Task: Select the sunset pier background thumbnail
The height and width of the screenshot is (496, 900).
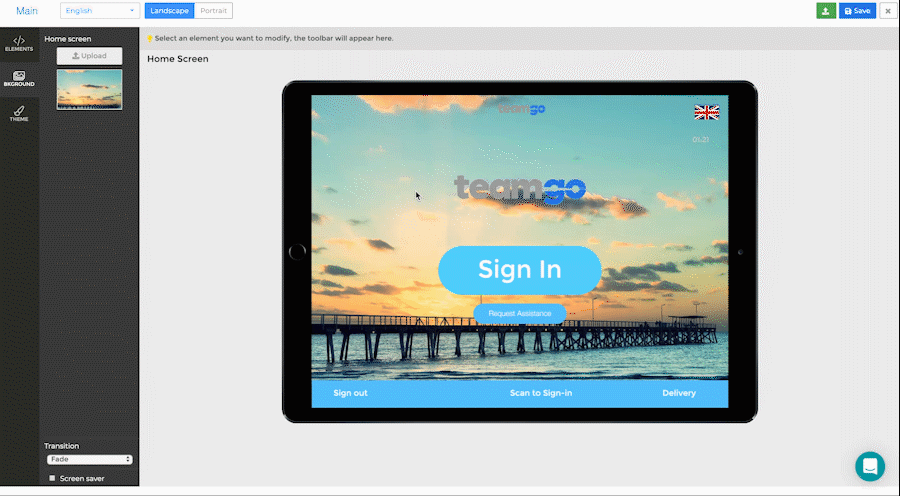Action: 90,89
